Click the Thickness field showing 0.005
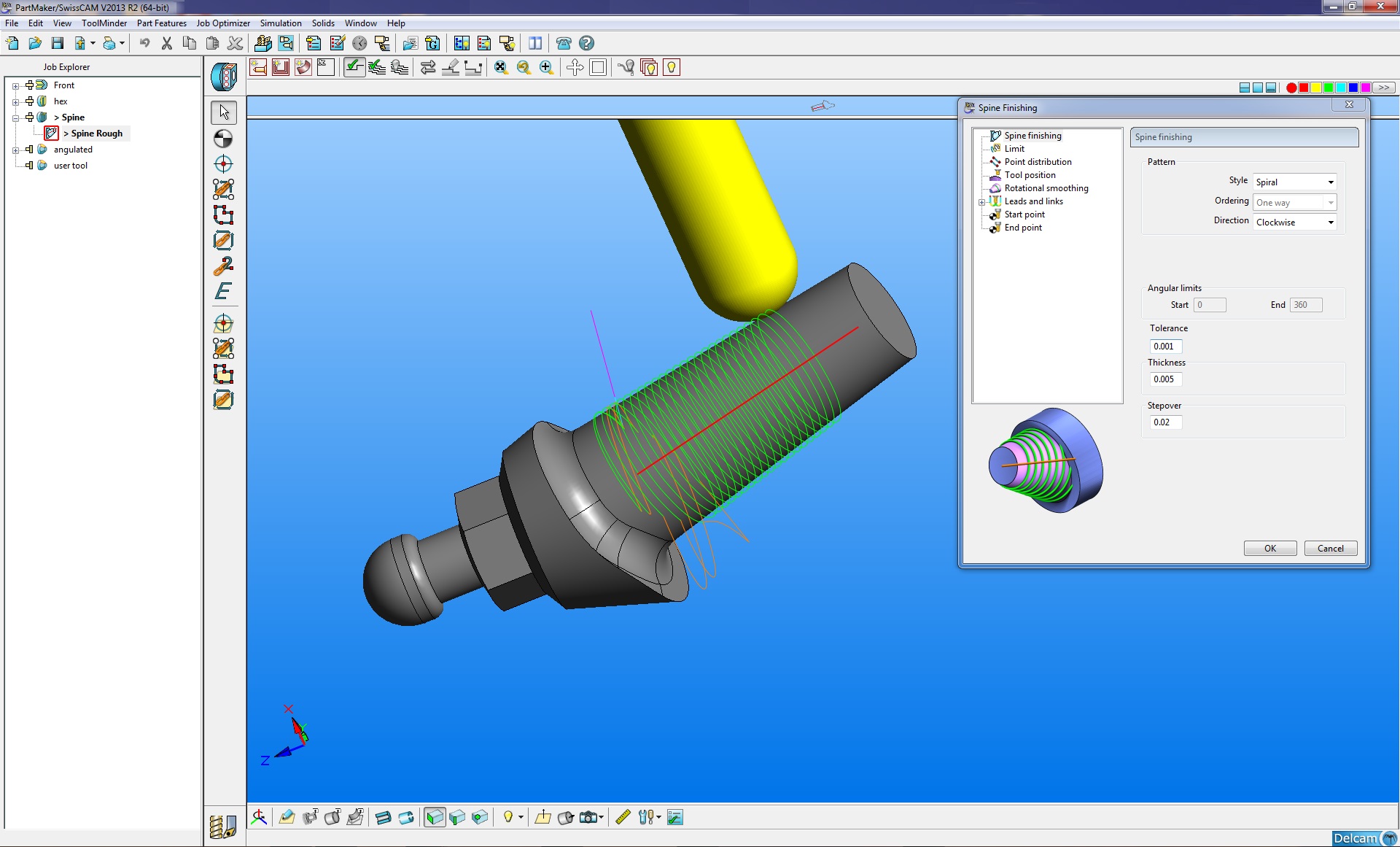Screen dimensions: 1400x847 pos(1166,379)
